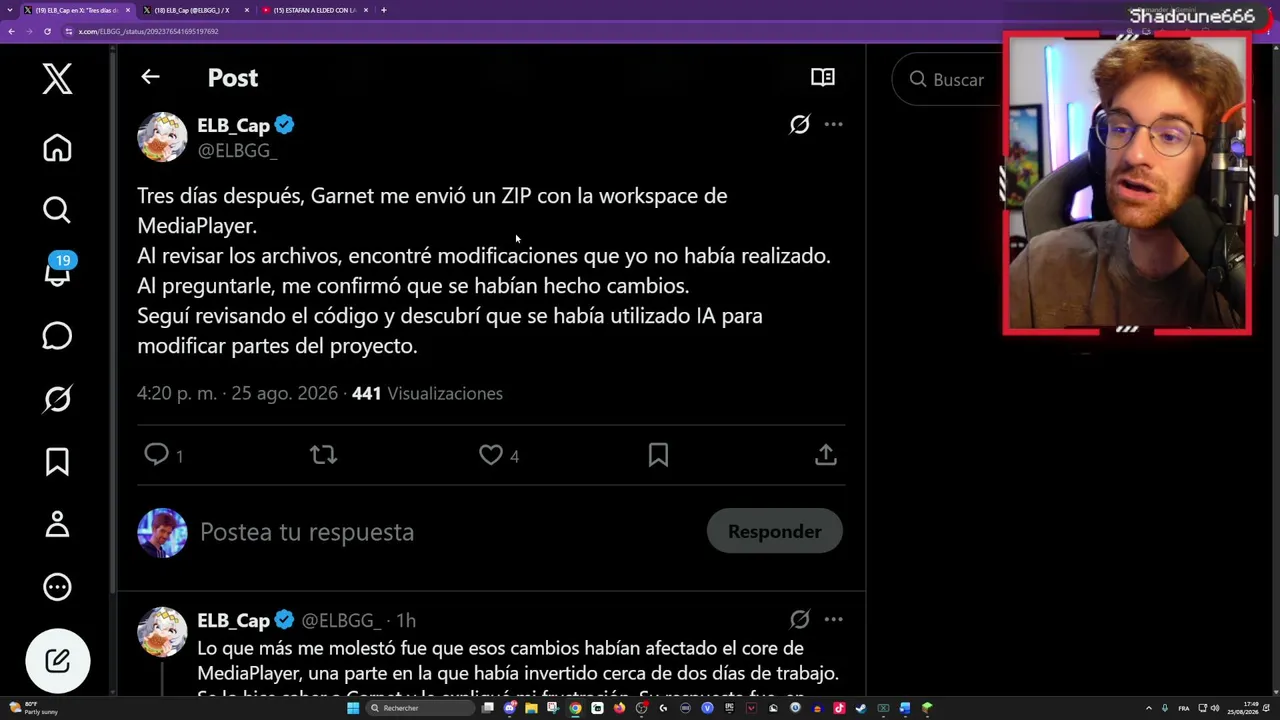The height and width of the screenshot is (720, 1280).
Task: Close the '(15) ESTAFAN A ELDED' tab
Action: [x=366, y=10]
